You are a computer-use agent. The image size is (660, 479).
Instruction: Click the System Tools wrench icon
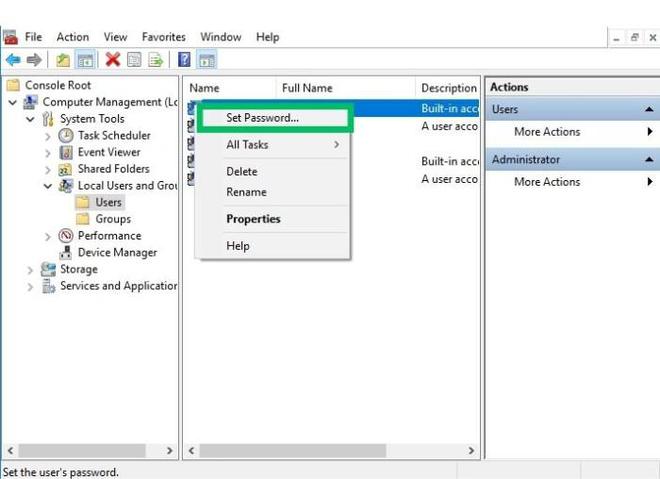point(48,119)
